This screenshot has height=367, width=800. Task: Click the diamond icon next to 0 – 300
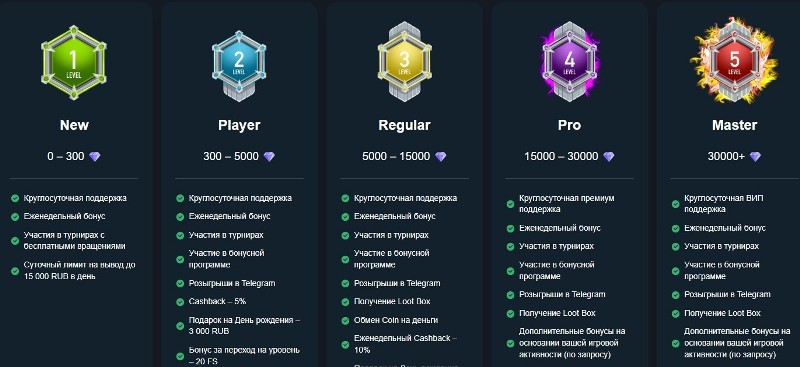tap(95, 157)
